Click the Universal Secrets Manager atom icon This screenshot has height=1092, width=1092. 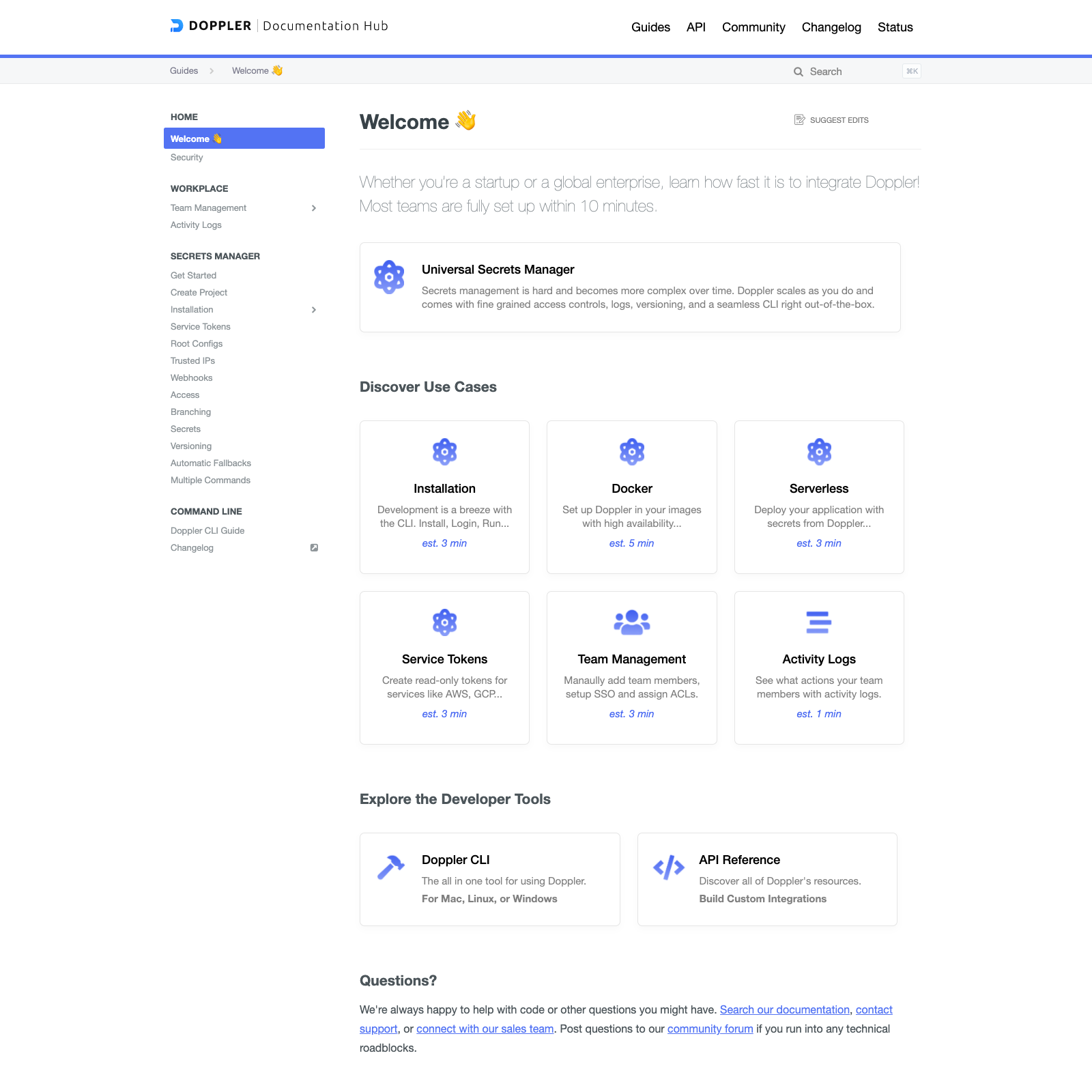click(389, 277)
